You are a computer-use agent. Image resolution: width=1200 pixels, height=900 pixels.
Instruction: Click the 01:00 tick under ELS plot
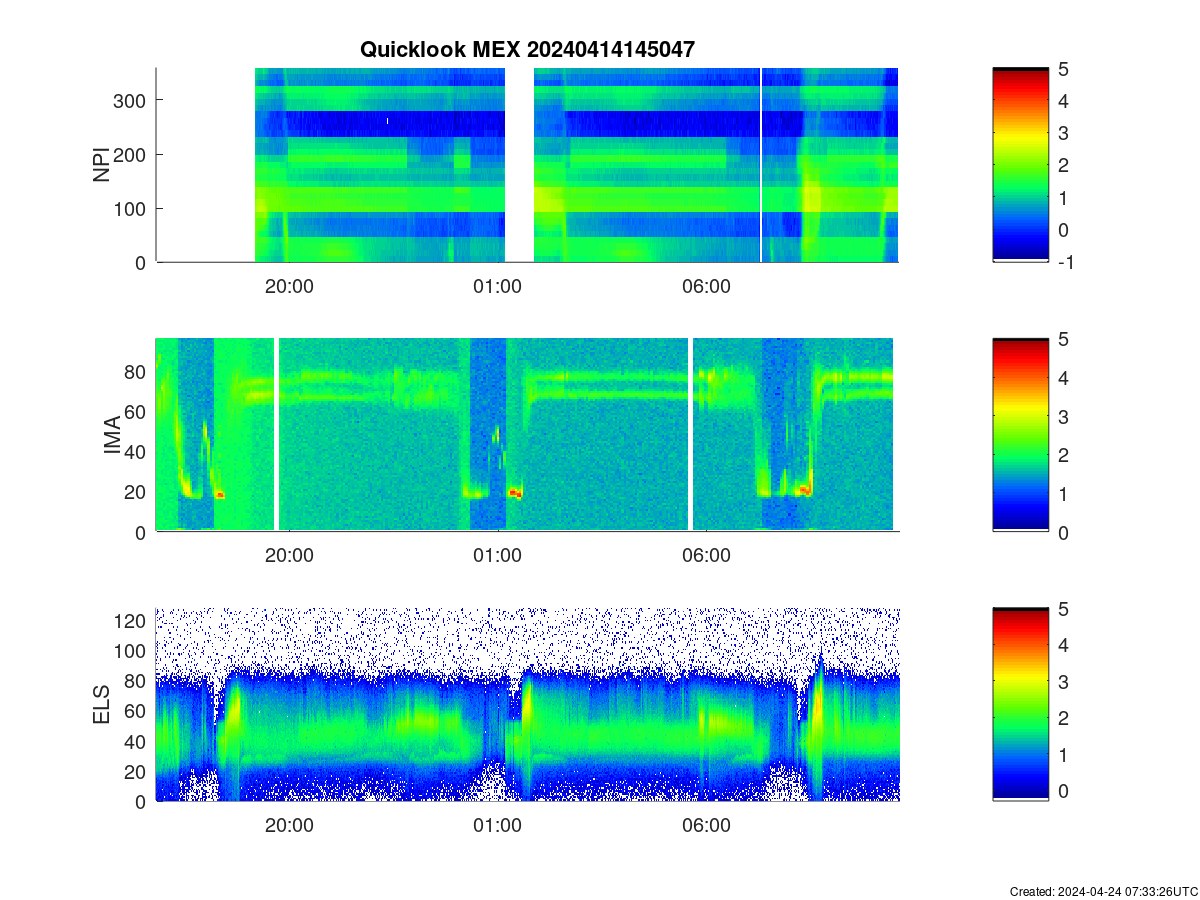497,826
